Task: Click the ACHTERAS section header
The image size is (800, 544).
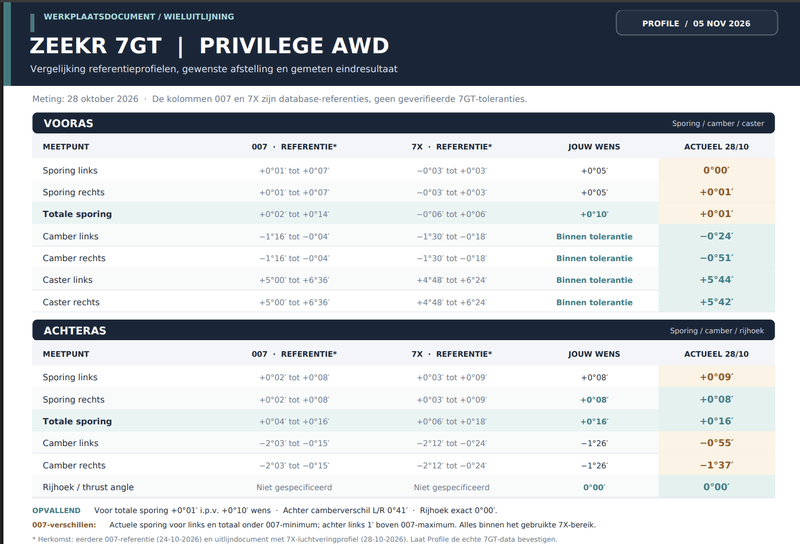Action: (x=403, y=330)
